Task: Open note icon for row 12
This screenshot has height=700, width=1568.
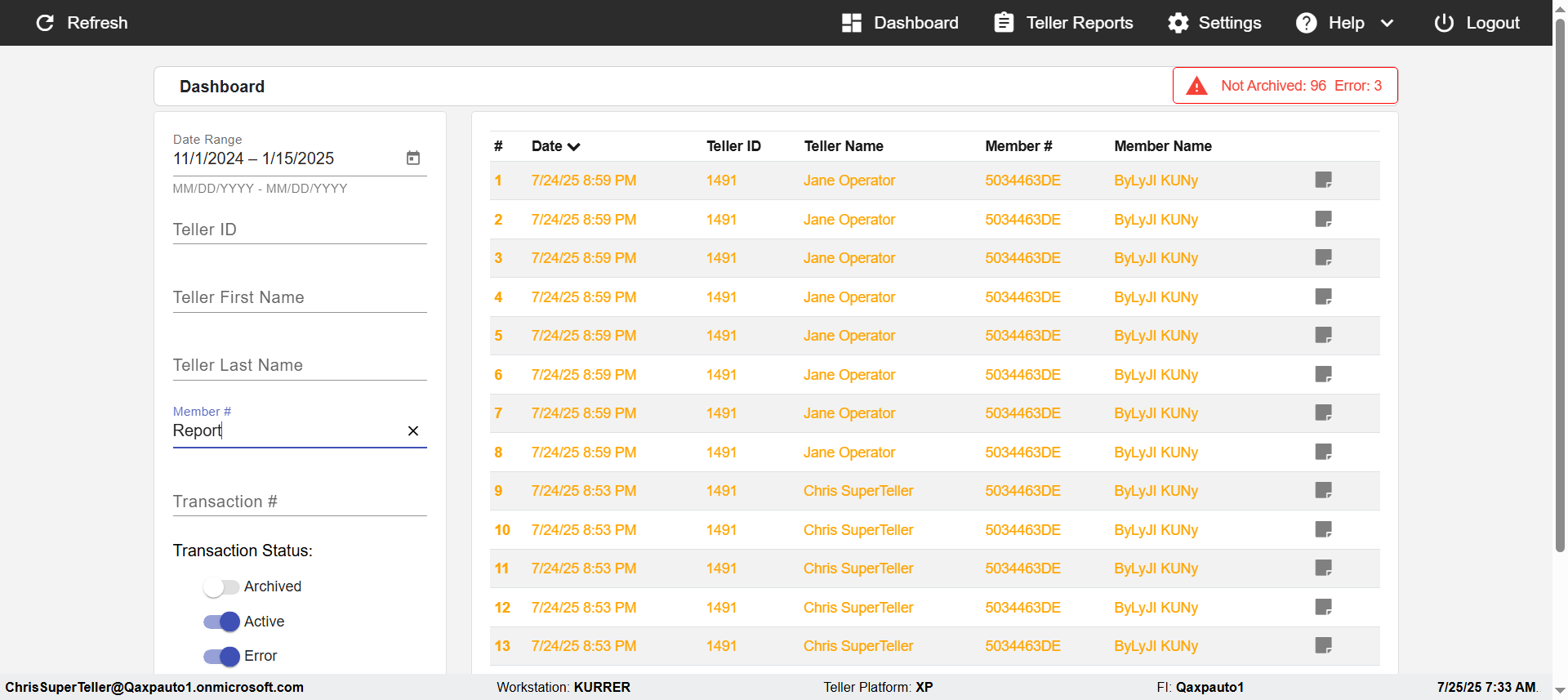Action: point(1324,607)
